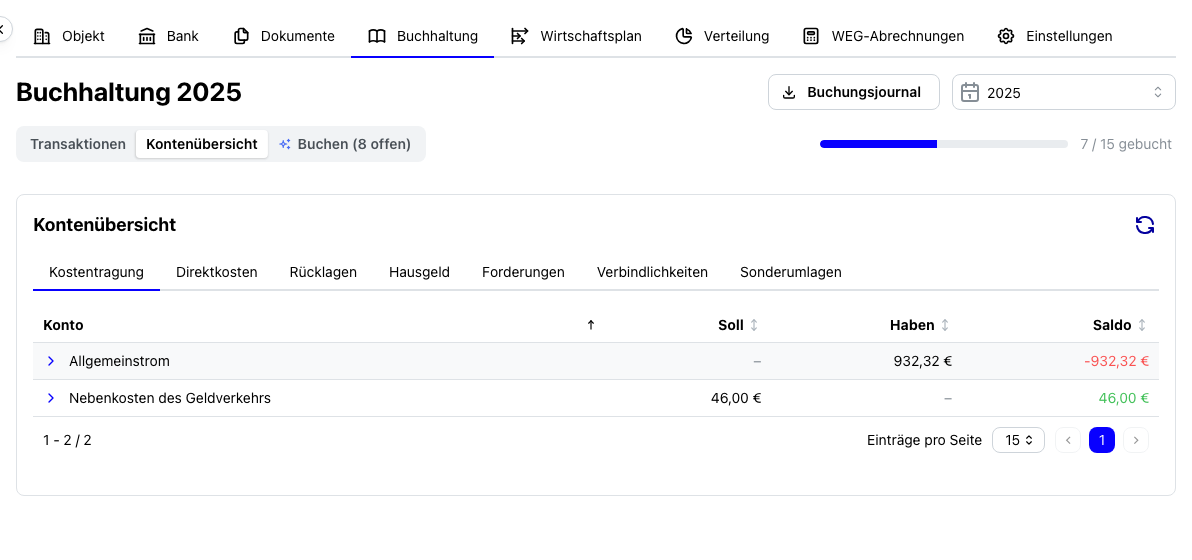1192x560 pixels.
Task: Click the 1 - 2 / 2 entry count
Action: click(x=67, y=440)
